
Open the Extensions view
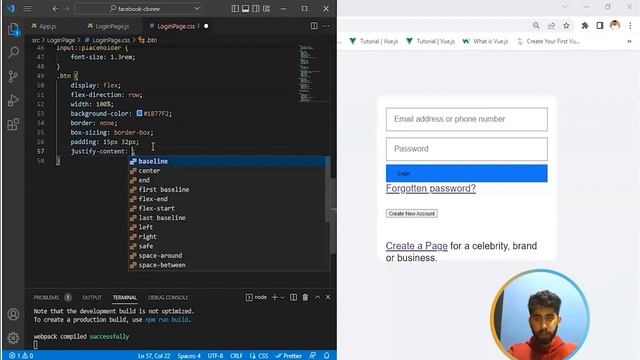[13, 124]
